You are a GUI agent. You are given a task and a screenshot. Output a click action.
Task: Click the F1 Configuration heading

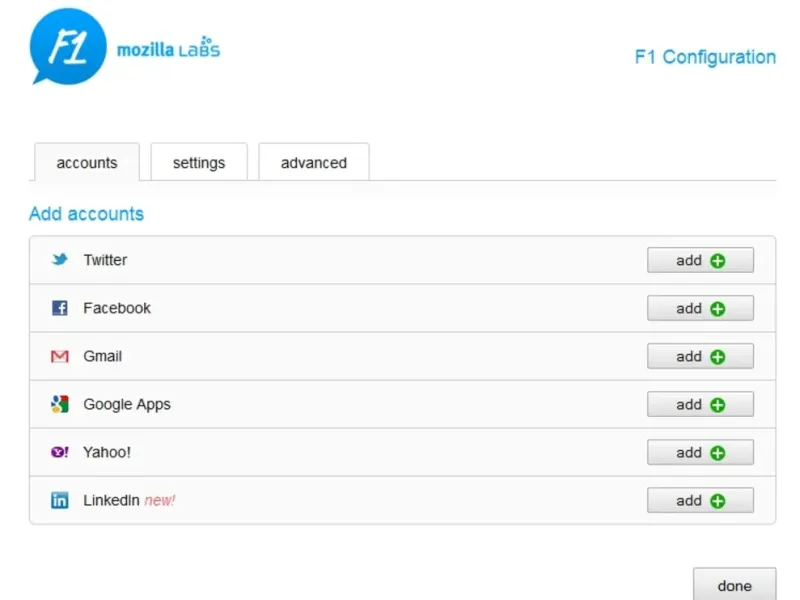[x=705, y=57]
